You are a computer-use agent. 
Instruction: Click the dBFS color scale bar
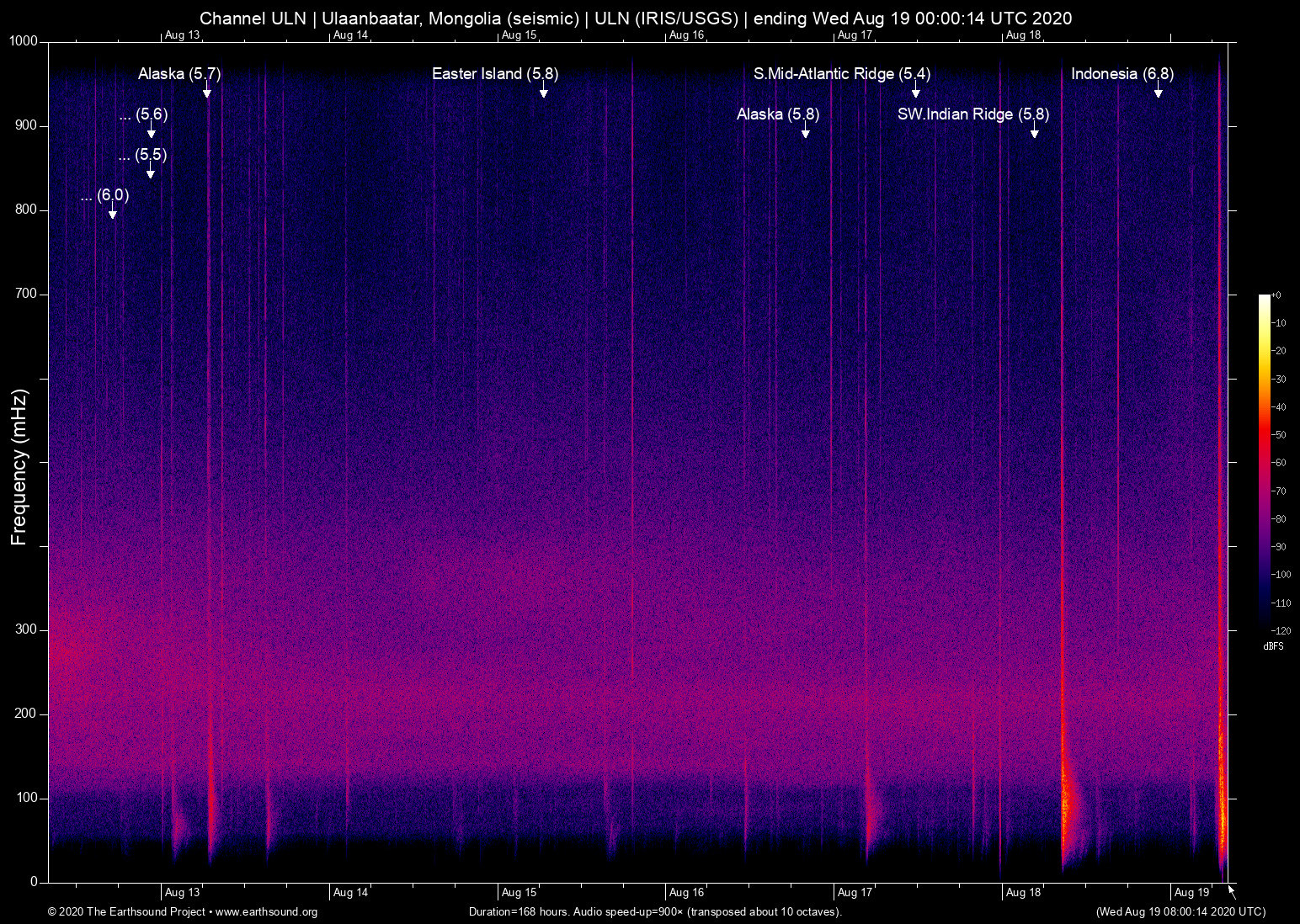[1264, 461]
